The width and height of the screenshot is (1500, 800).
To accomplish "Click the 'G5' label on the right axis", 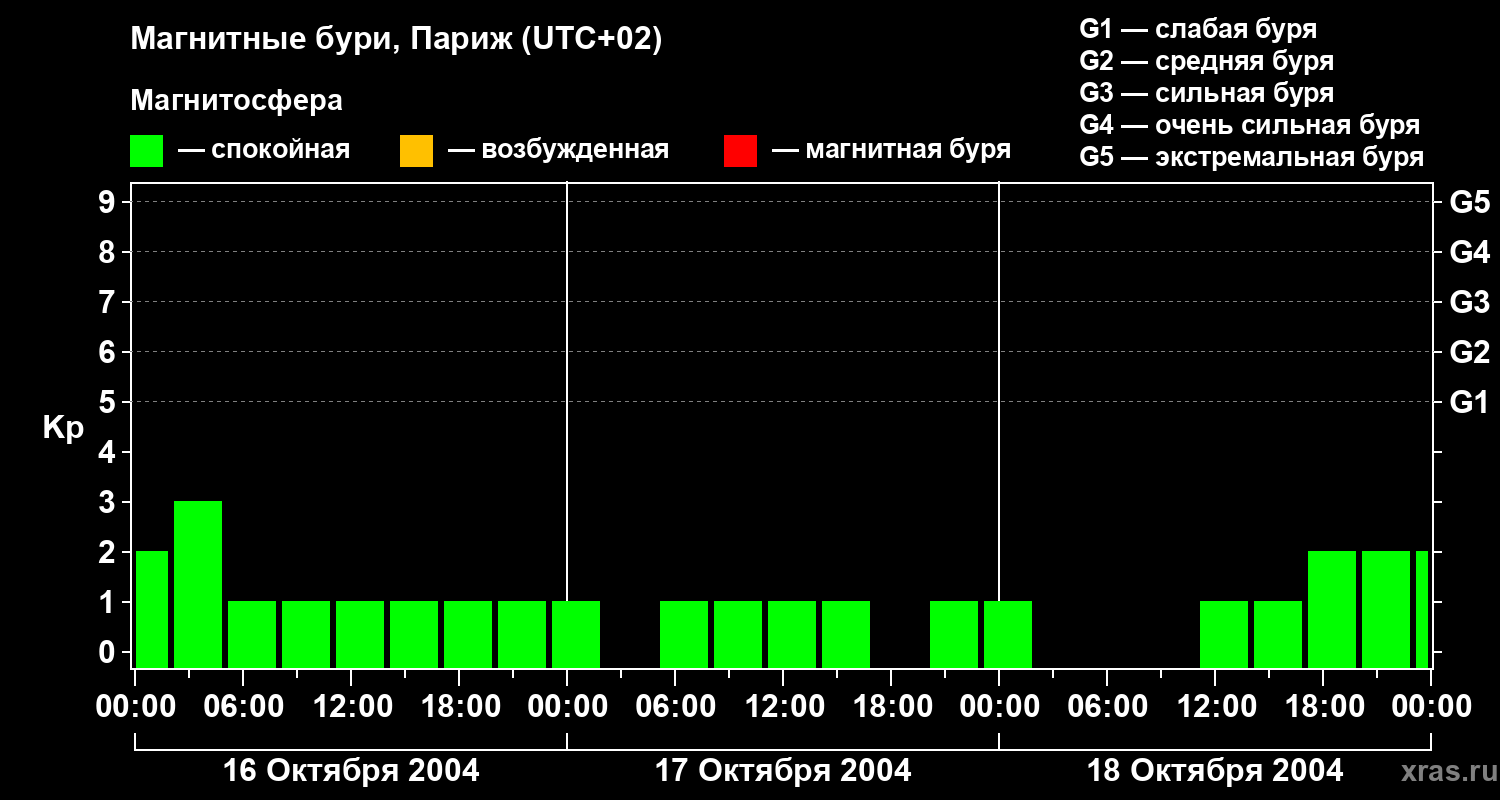I will tap(1470, 202).
